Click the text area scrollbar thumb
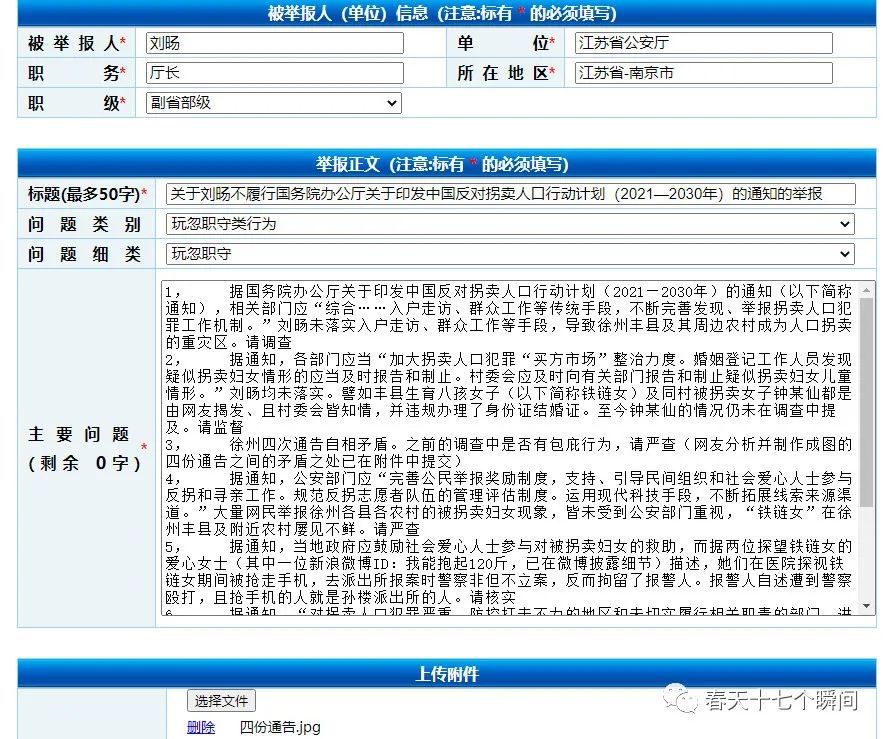887x739 pixels. 867,402
